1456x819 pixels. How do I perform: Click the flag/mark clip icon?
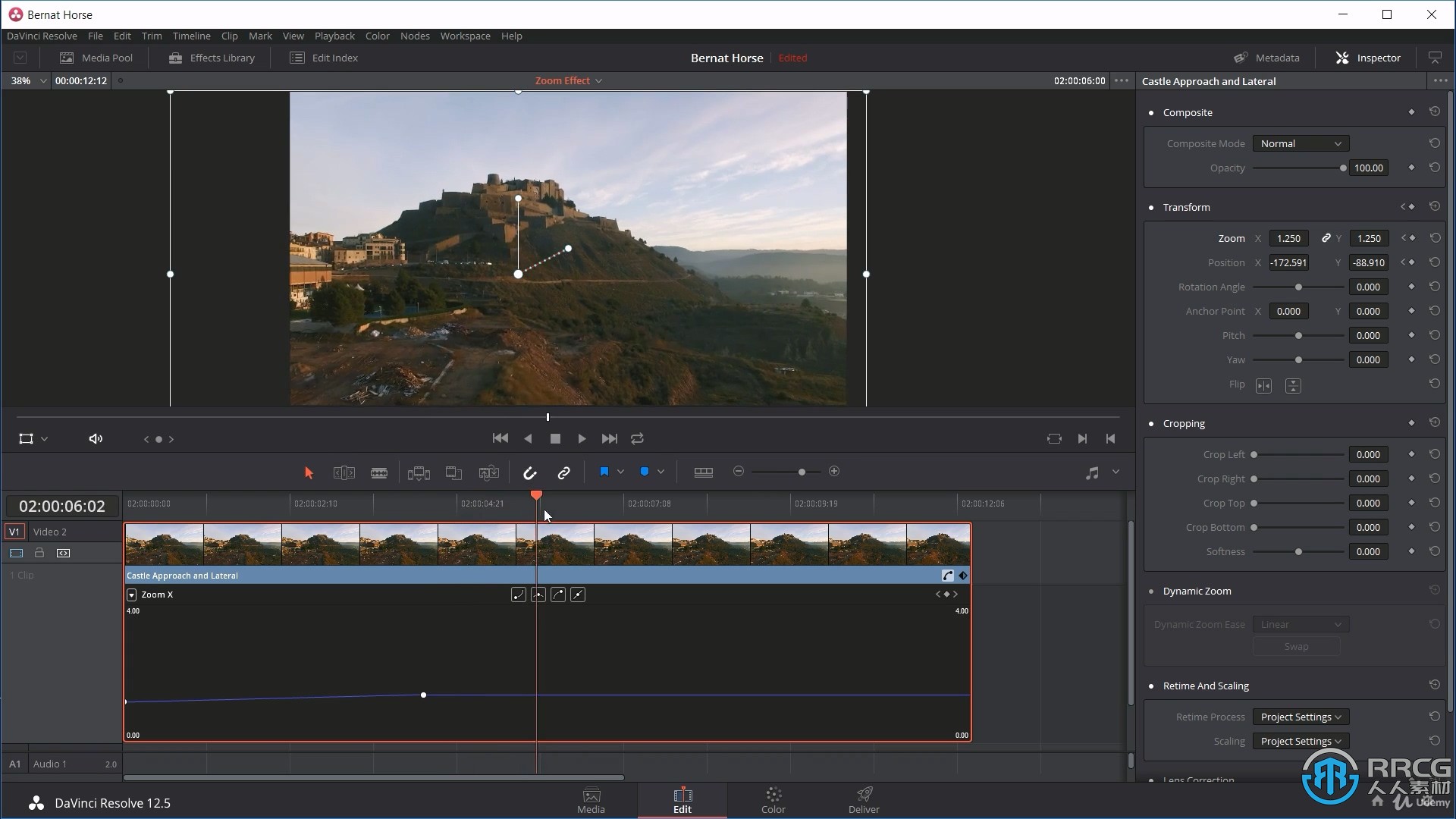603,471
